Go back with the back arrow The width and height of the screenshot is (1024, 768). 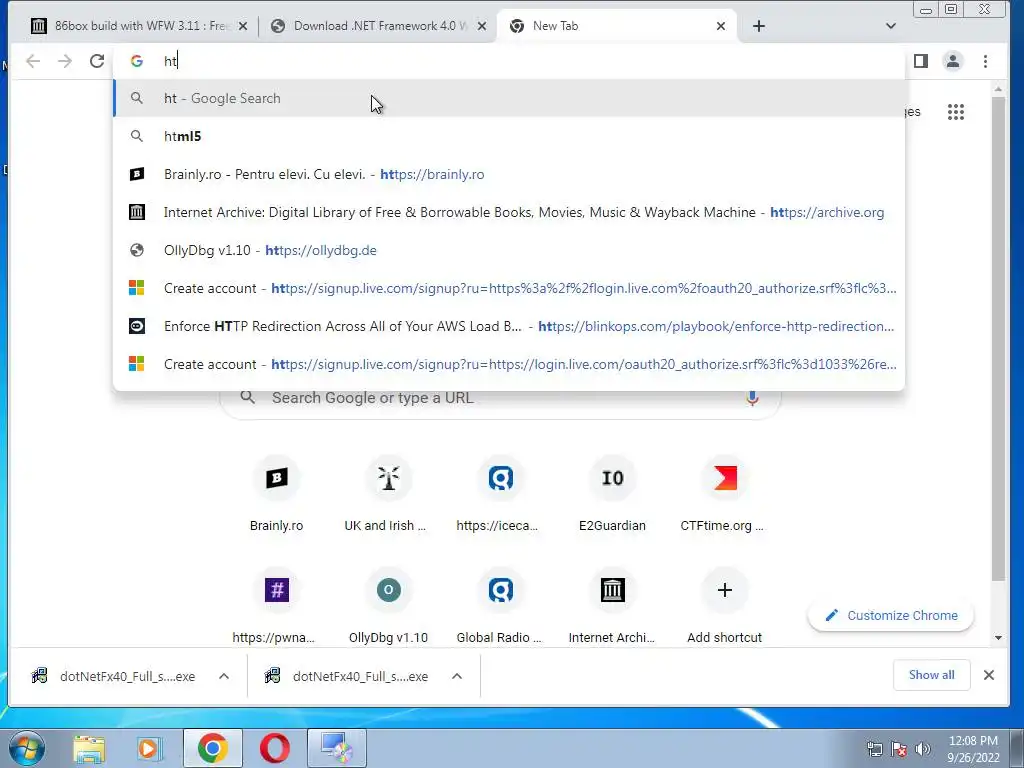coord(33,61)
